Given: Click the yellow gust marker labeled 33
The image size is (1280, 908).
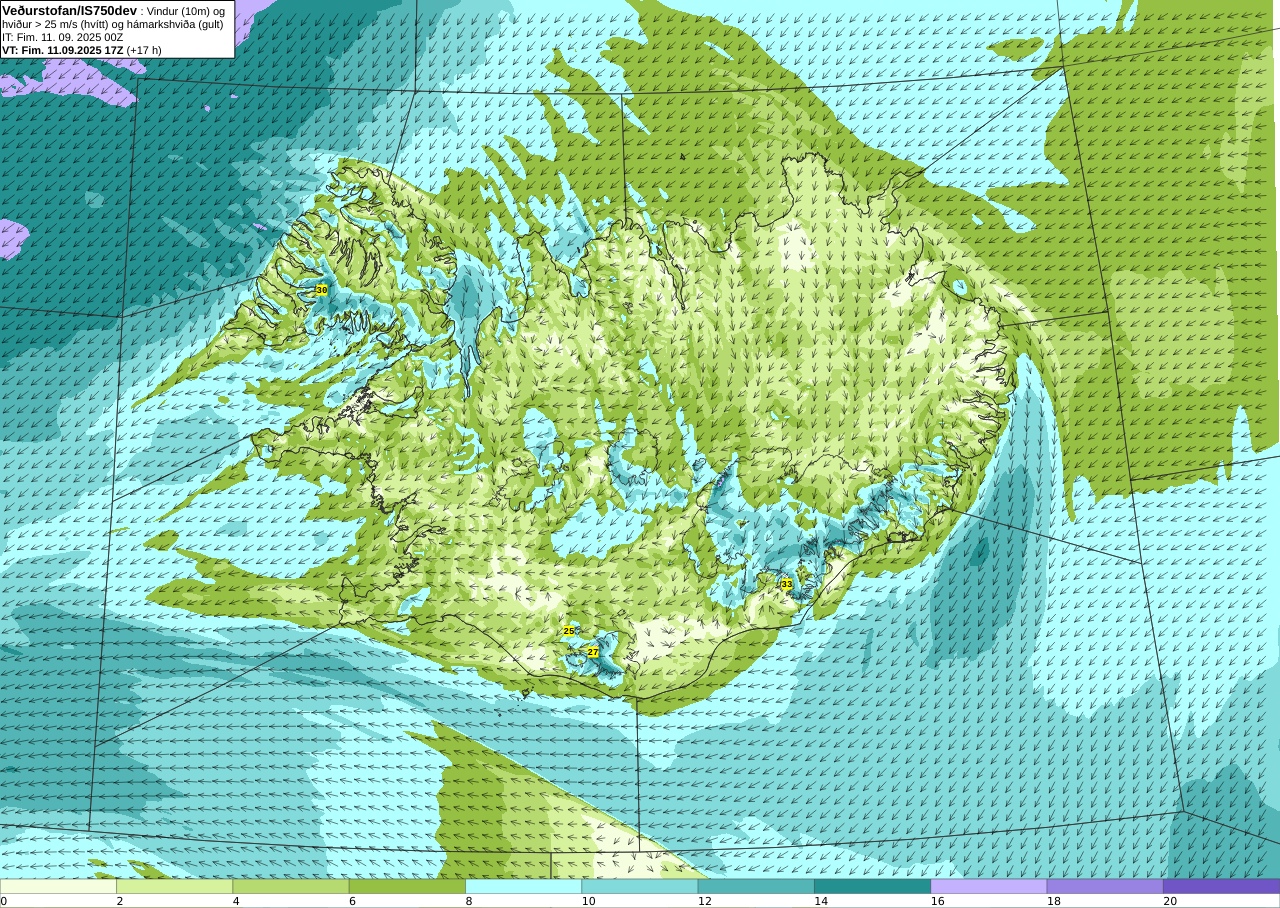Looking at the screenshot, I should click(786, 584).
